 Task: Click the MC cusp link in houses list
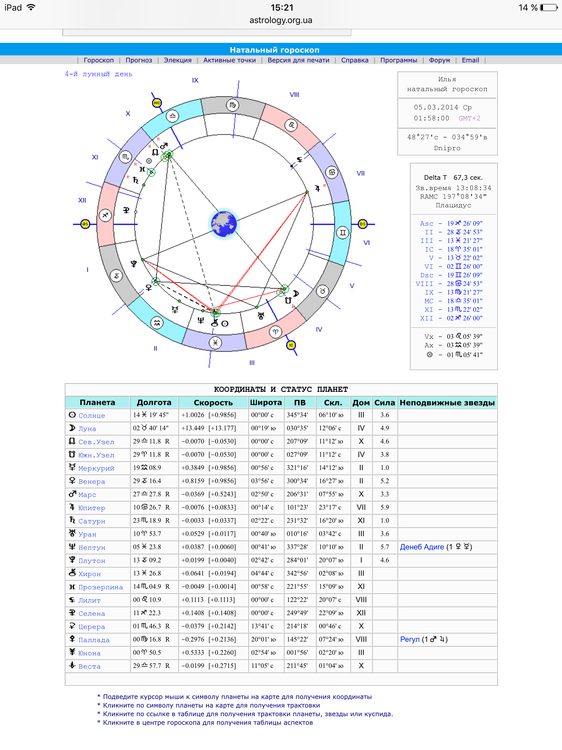point(429,301)
